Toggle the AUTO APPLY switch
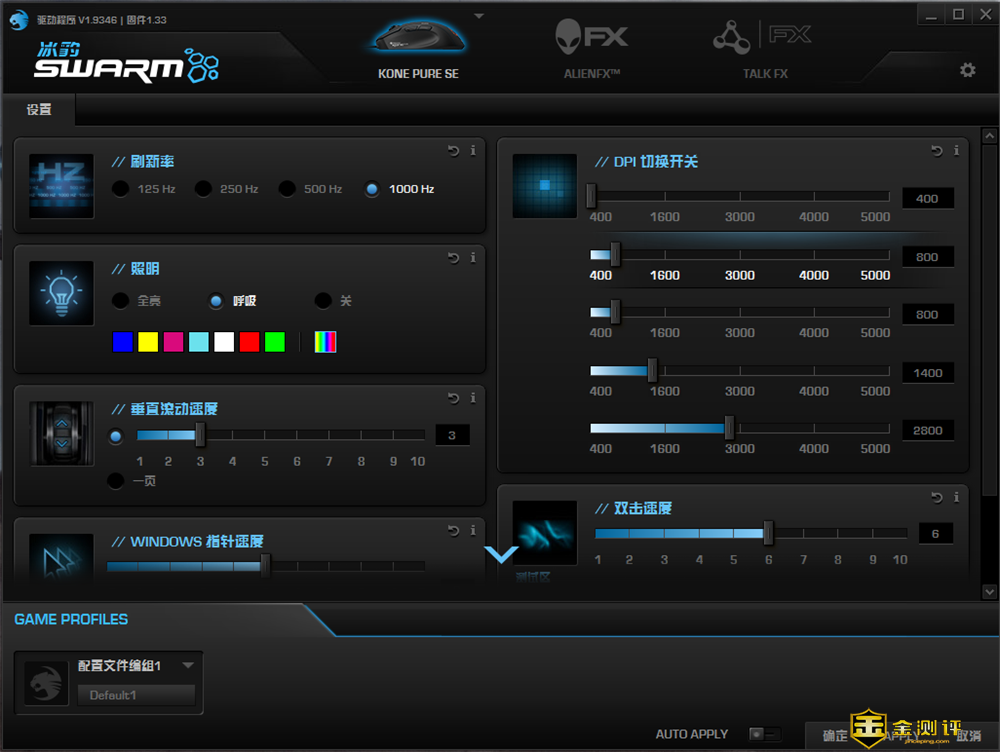 point(764,734)
